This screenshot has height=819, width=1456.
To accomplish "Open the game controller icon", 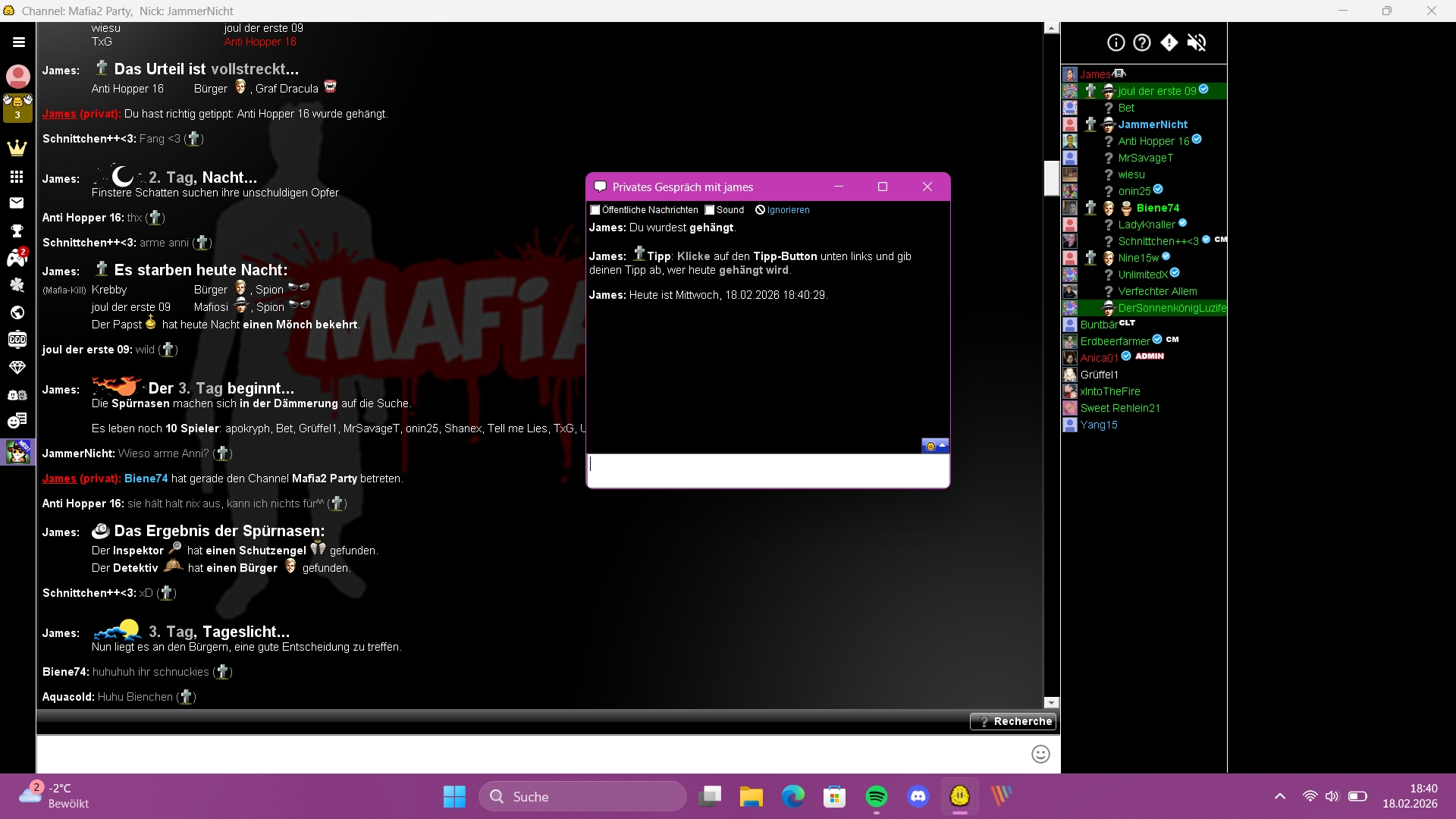I will tap(17, 259).
